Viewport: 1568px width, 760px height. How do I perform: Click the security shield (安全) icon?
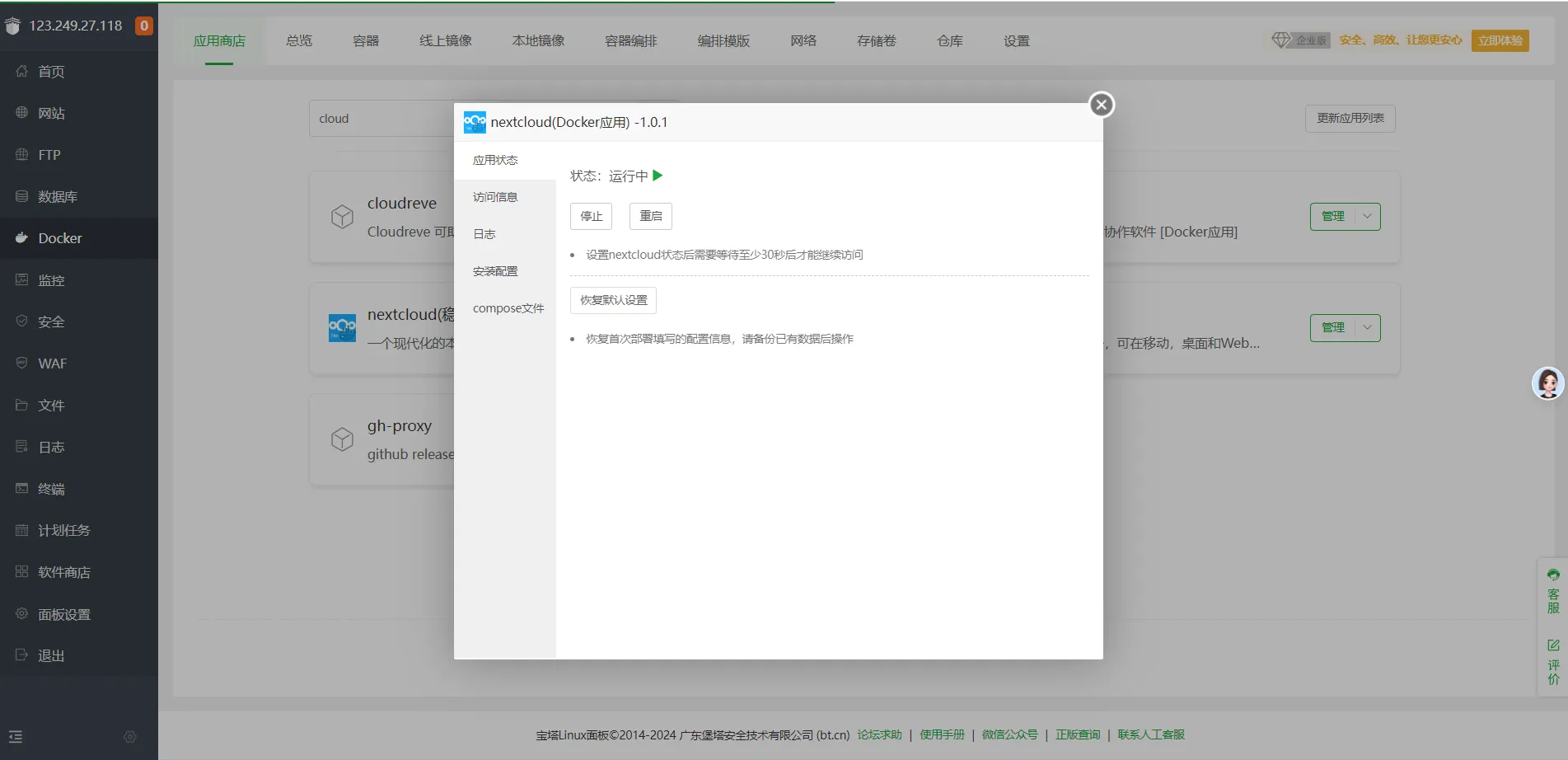pos(21,321)
